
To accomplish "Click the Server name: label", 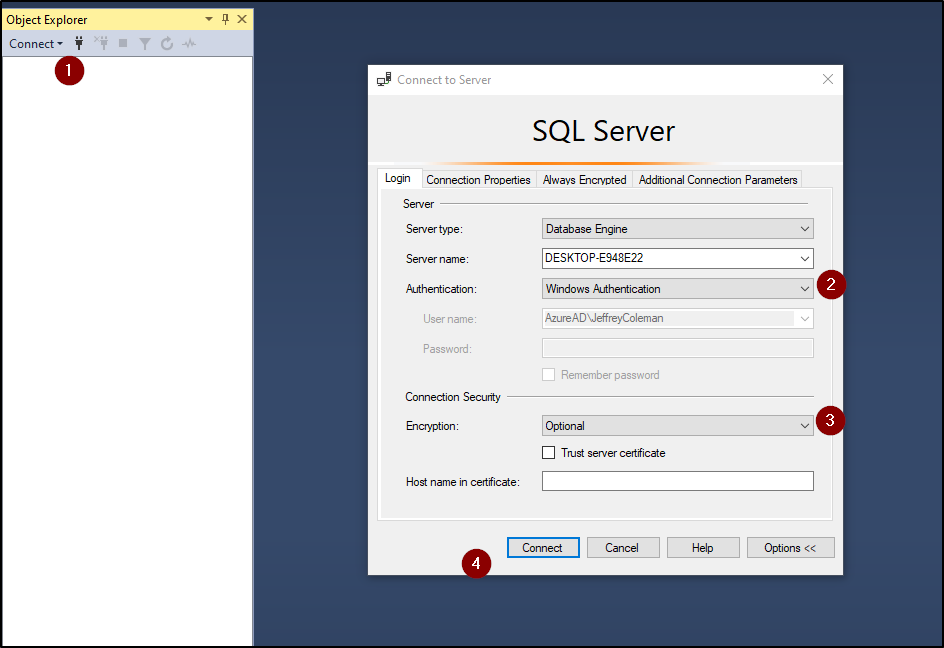I will click(x=437, y=259).
